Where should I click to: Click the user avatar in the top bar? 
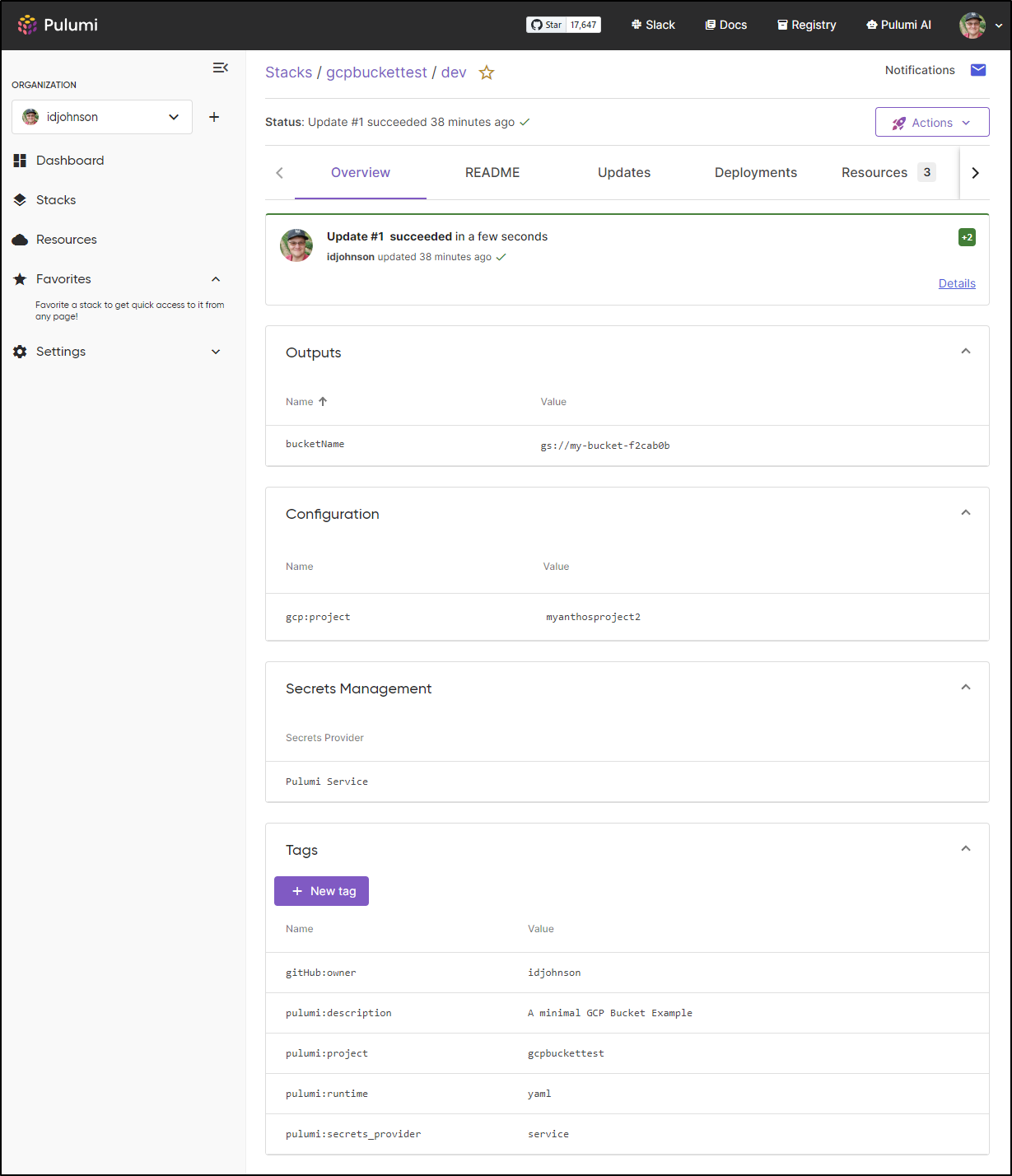(972, 25)
